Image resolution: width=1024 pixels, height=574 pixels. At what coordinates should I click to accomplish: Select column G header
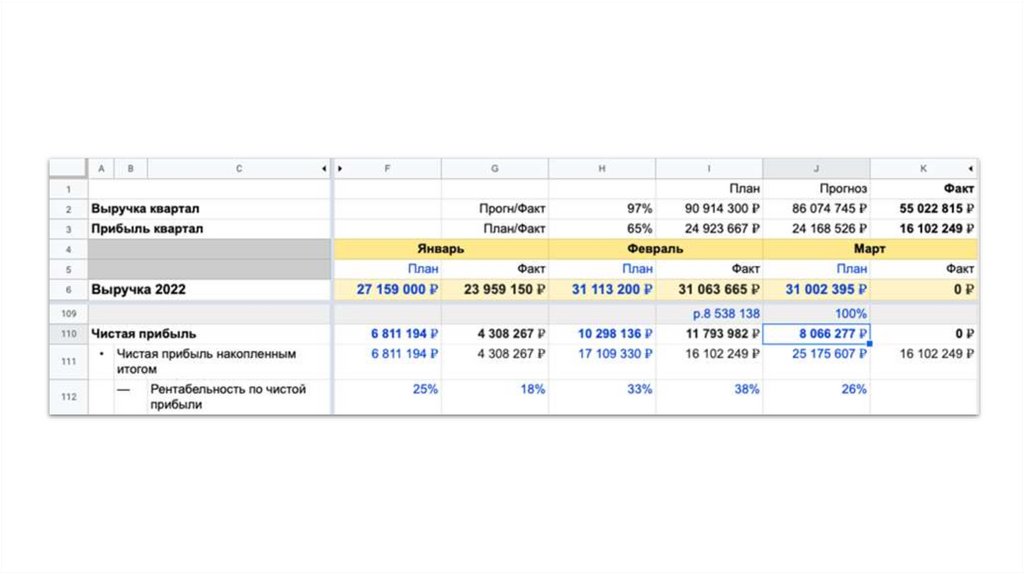point(494,168)
